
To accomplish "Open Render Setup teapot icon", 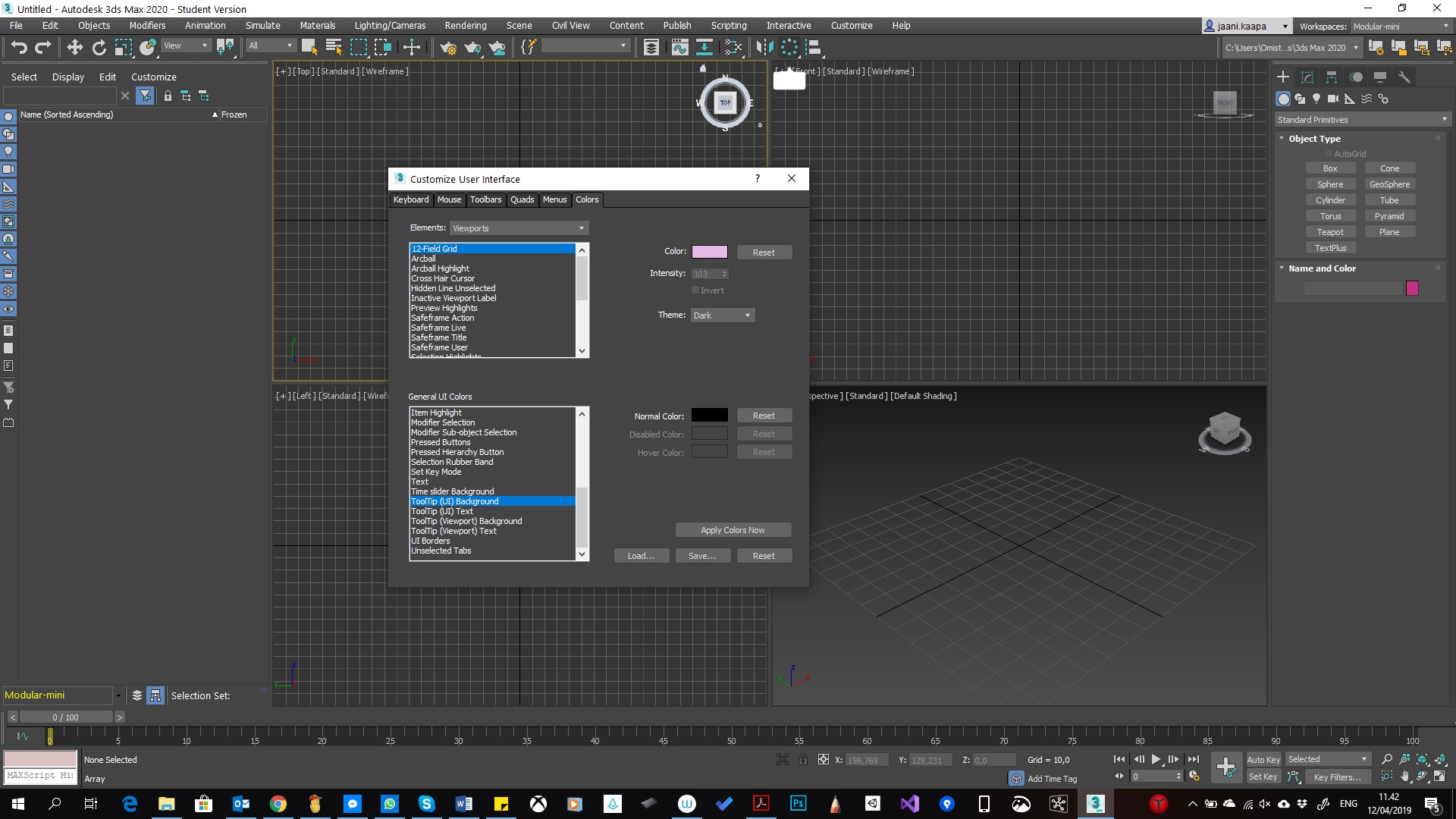I will click(448, 48).
